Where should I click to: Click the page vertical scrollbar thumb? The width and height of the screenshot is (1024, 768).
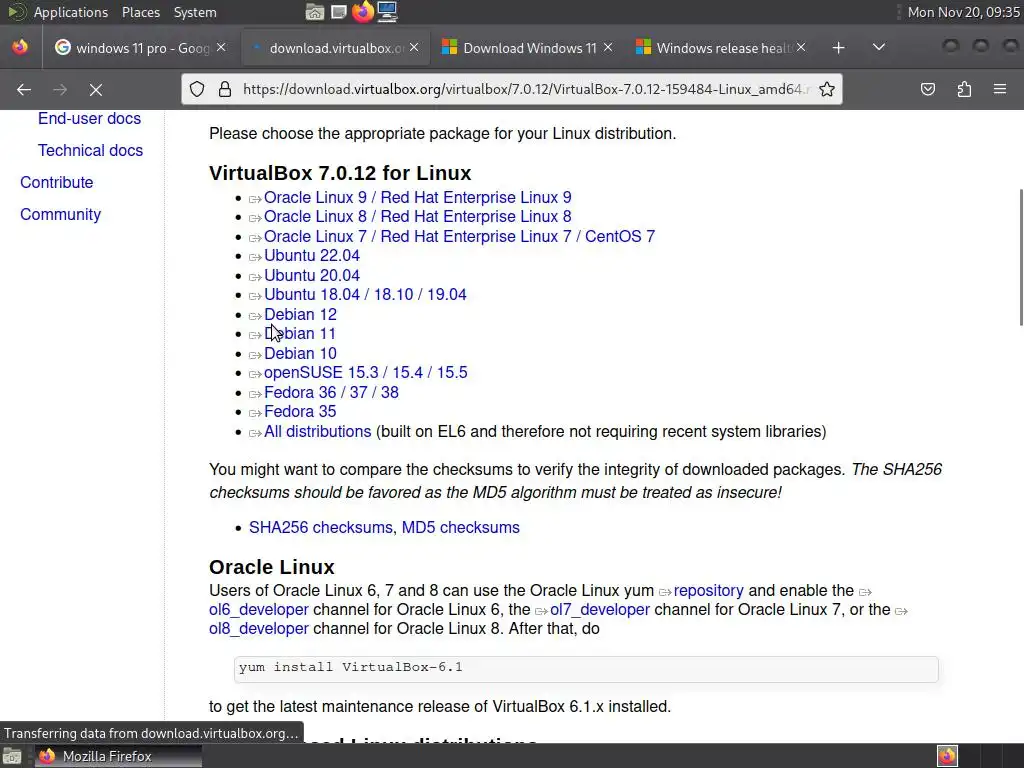[x=1021, y=257]
